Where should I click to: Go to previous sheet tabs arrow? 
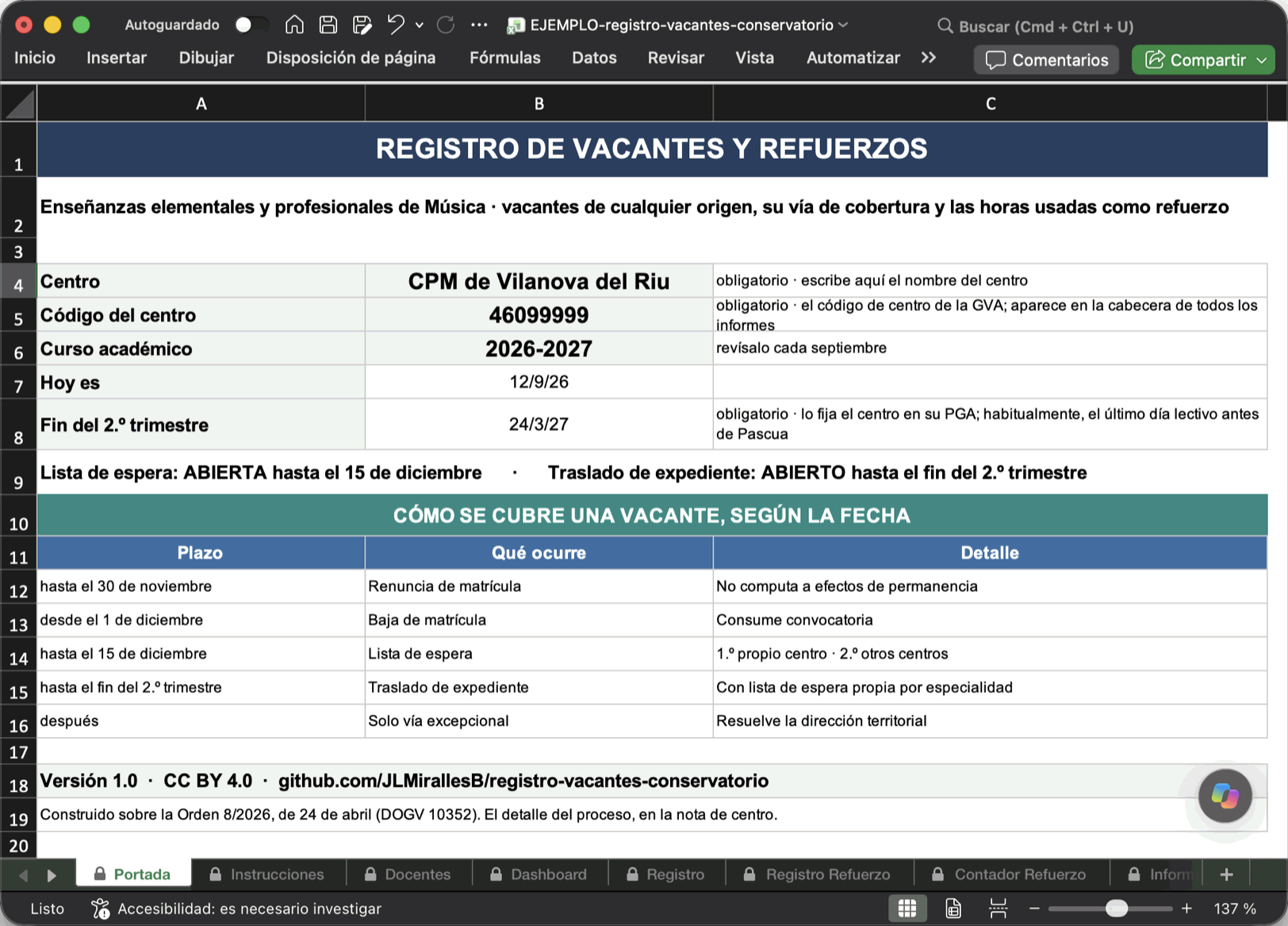coord(23,875)
